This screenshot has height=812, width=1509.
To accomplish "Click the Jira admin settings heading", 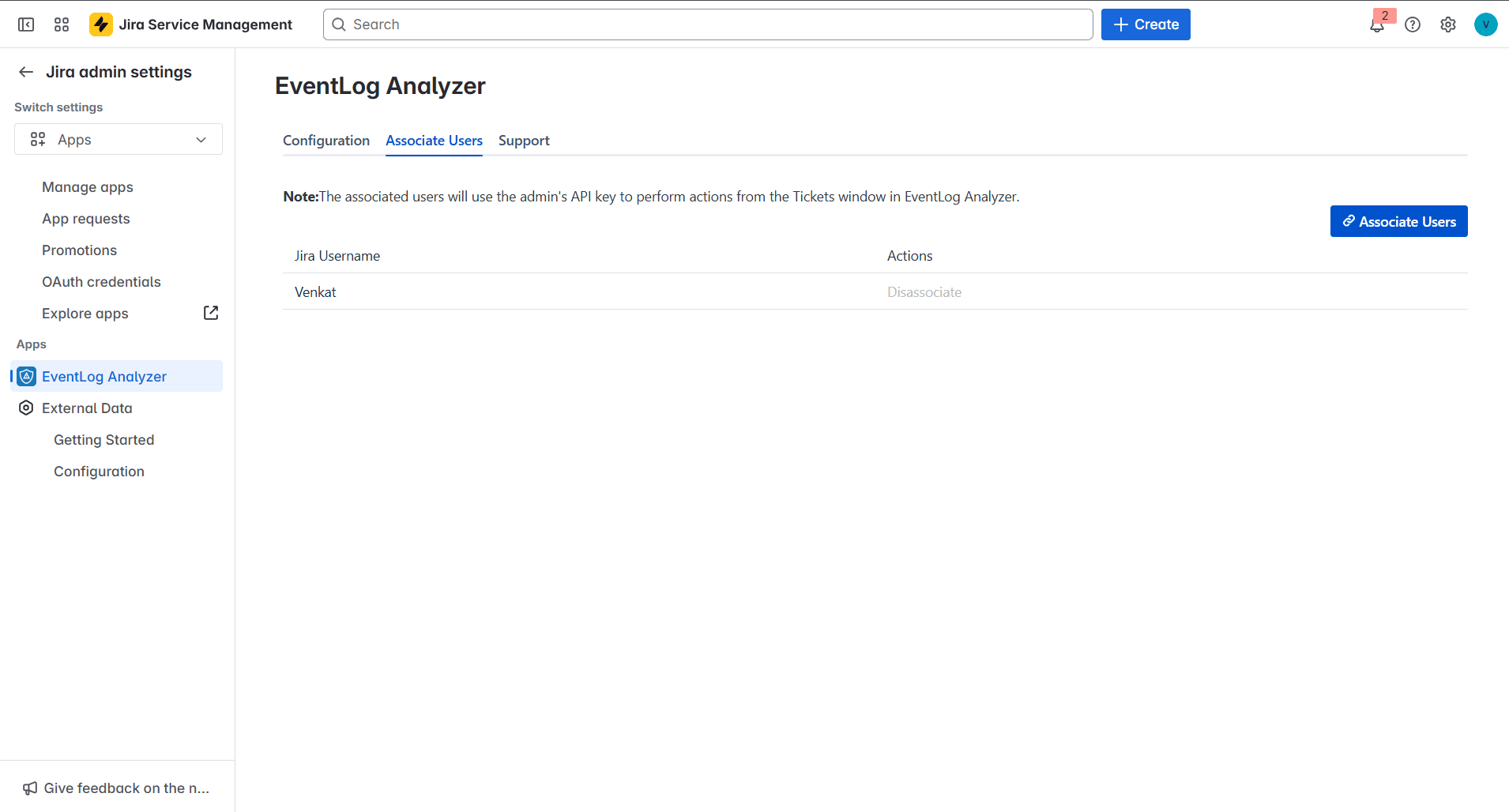I will (119, 72).
